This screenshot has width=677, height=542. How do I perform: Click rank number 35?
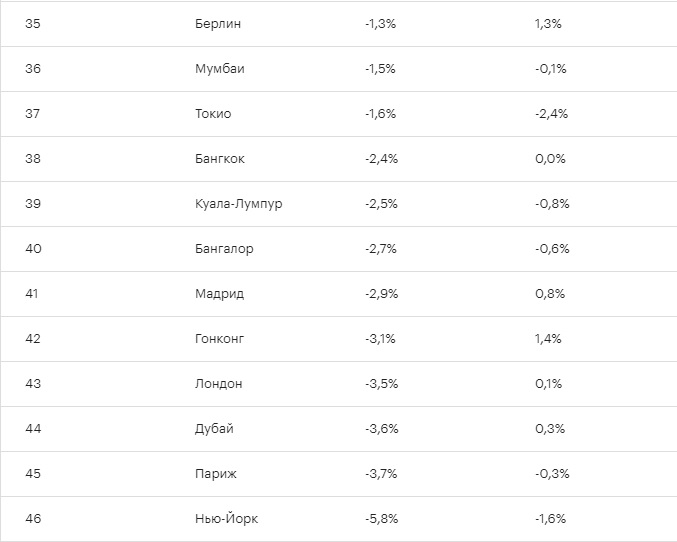pyautogui.click(x=33, y=24)
